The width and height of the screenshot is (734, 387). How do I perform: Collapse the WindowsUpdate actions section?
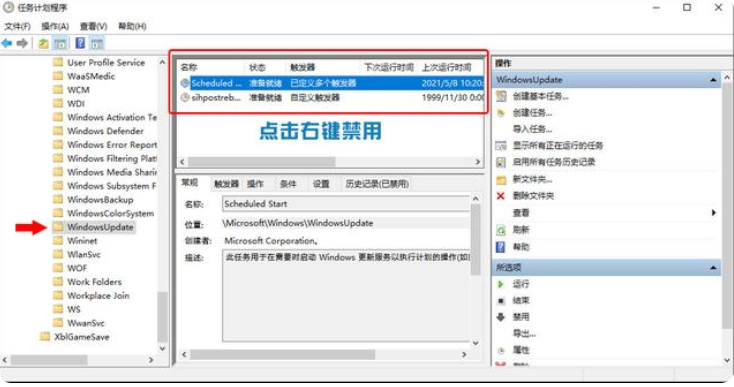(713, 80)
